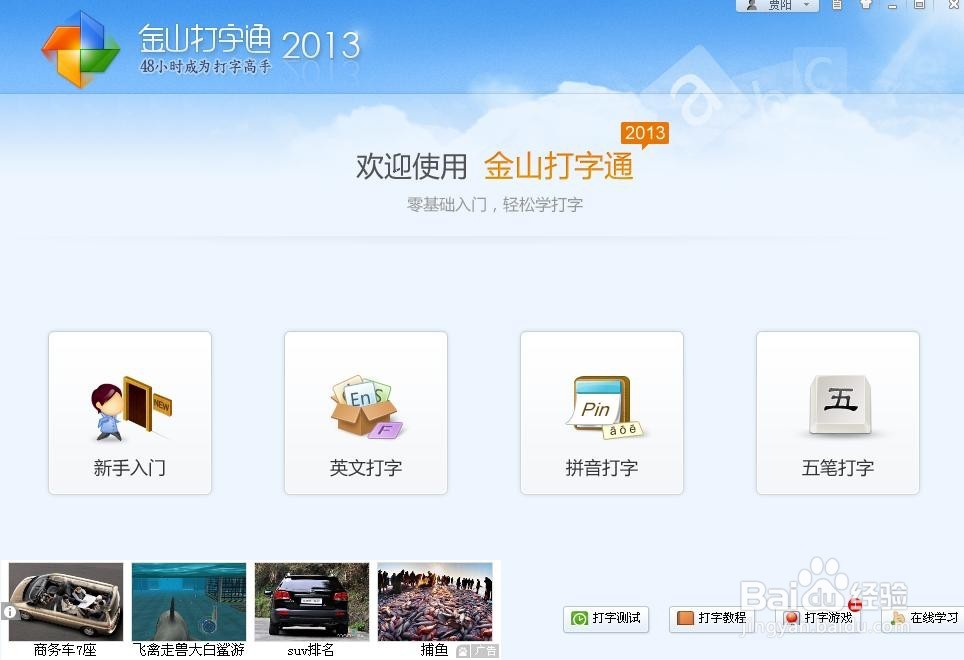Click the 五 keycap icon
Viewport: 964px width, 660px height.
pos(840,405)
